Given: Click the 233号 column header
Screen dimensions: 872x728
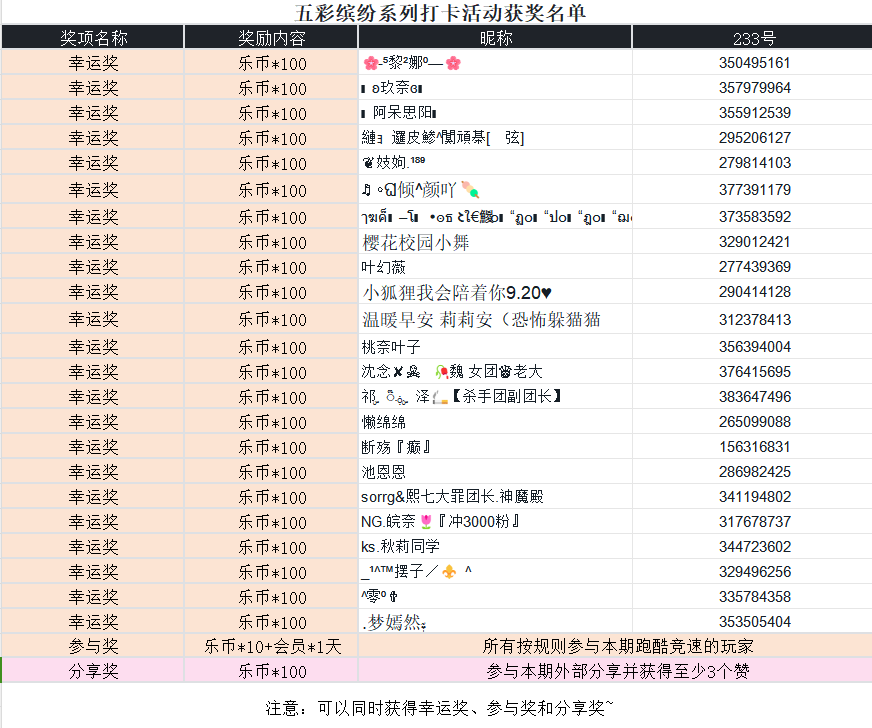Looking at the screenshot, I should click(754, 38).
